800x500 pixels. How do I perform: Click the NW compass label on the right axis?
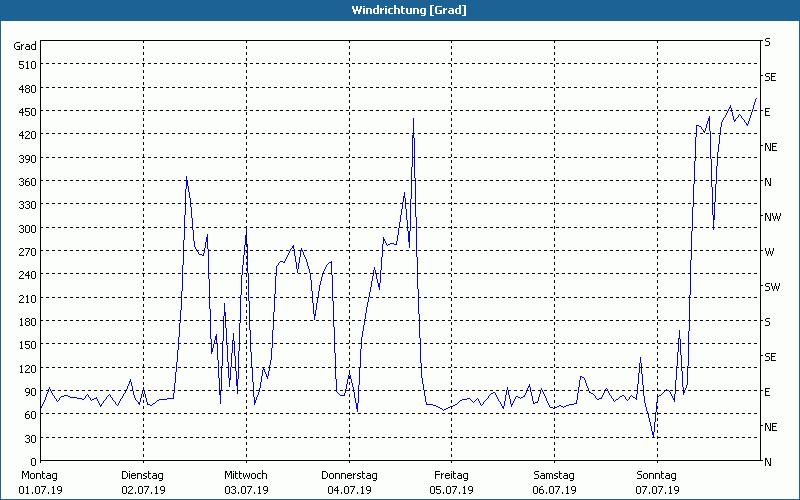(x=771, y=217)
